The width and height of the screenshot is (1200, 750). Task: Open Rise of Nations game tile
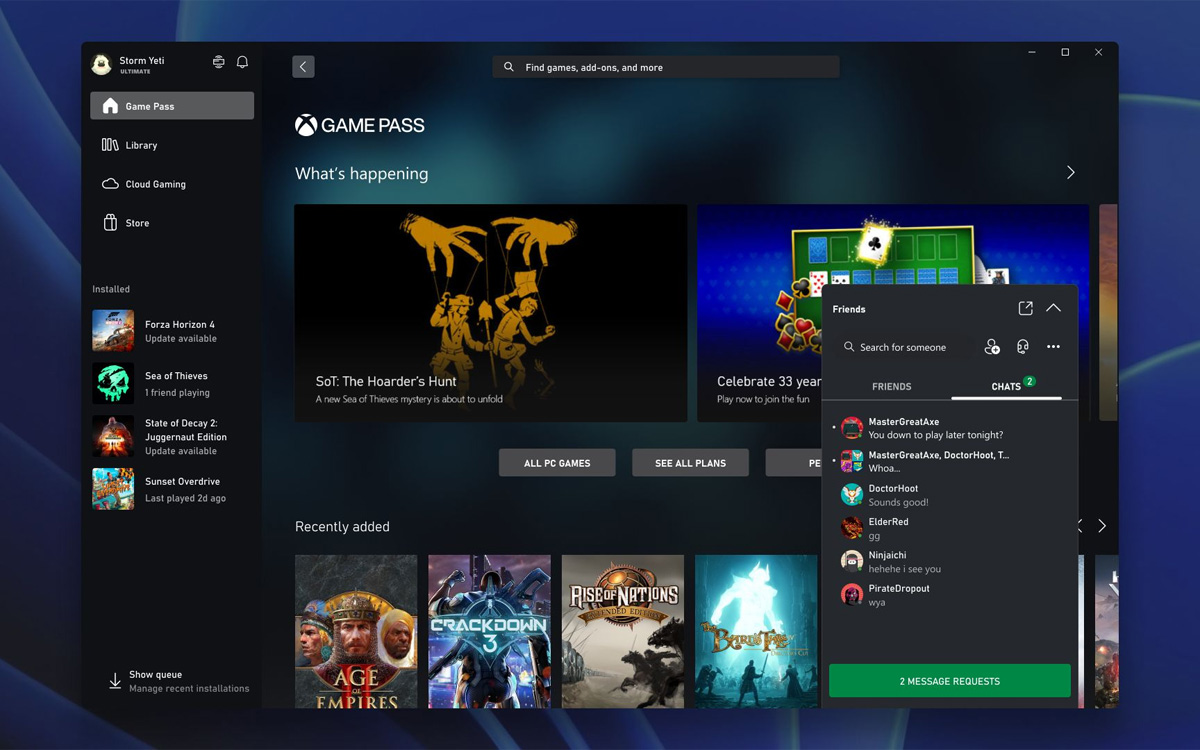click(x=623, y=631)
